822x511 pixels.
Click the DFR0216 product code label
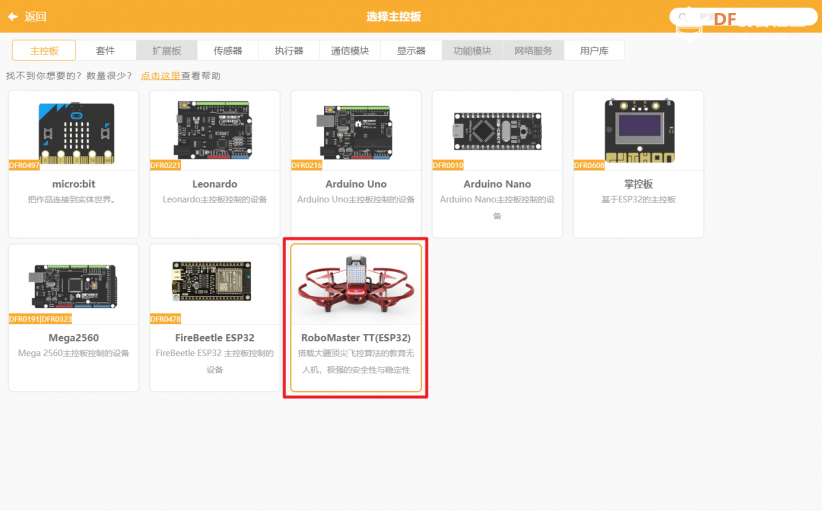307,165
